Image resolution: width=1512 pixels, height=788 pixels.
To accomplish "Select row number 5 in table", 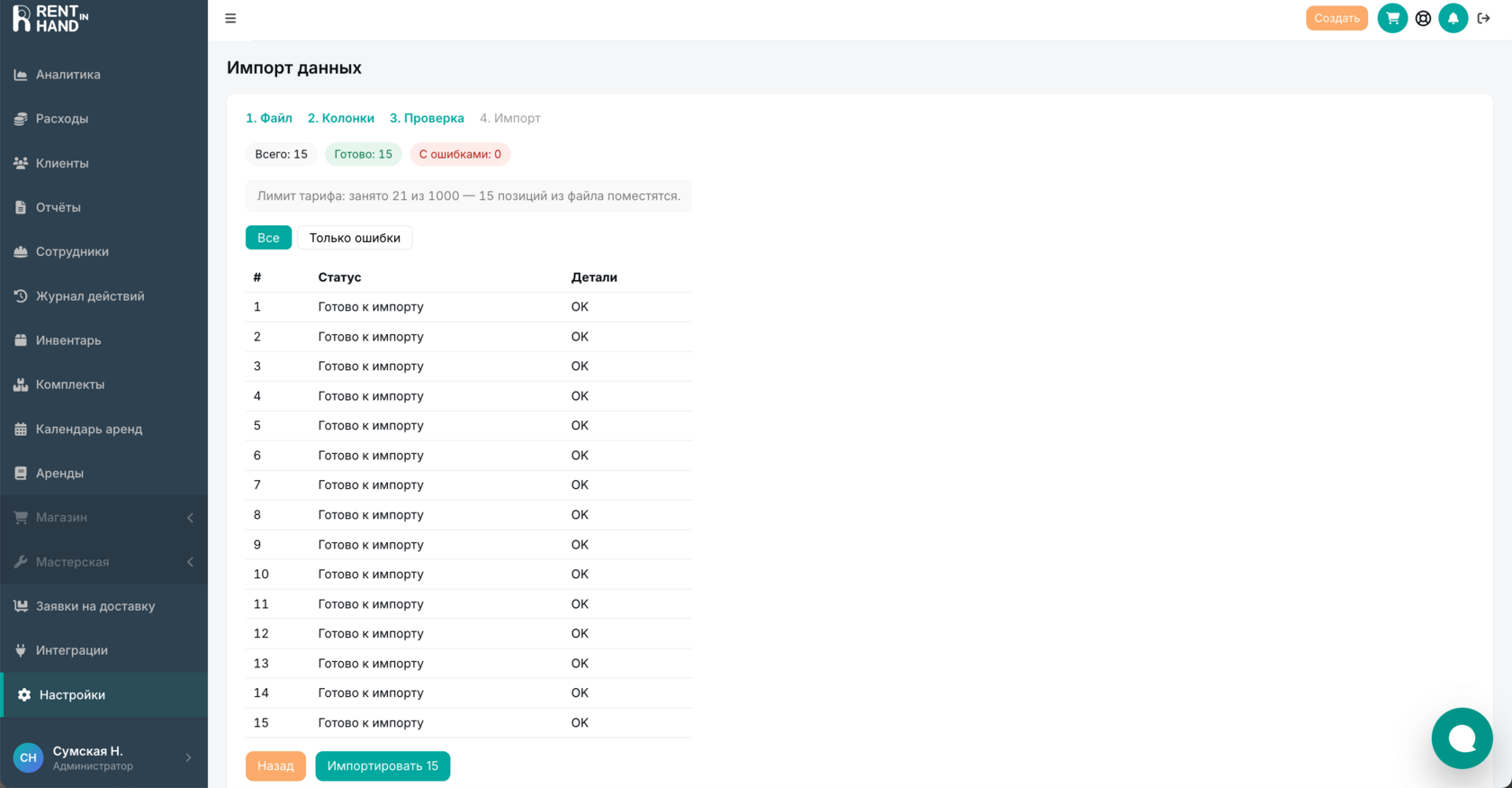I will 468,426.
